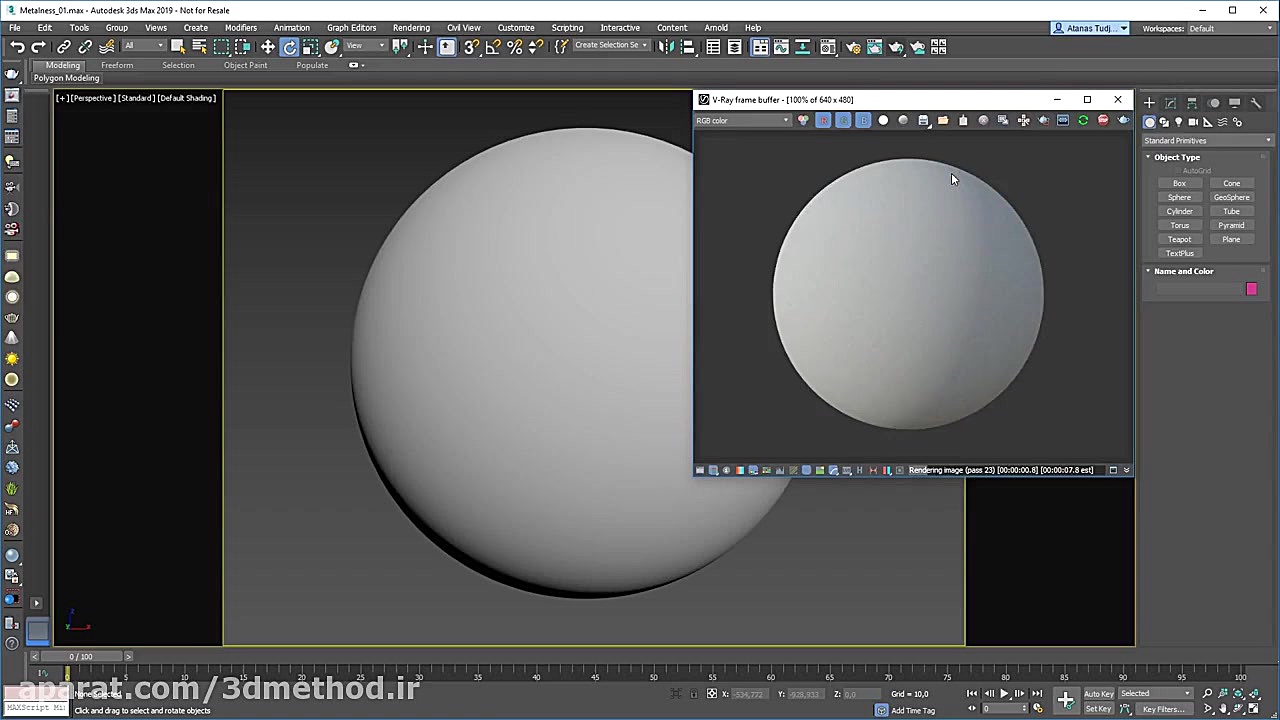Toggle the red channel in frame buffer
The height and width of the screenshot is (720, 1280).
823,121
